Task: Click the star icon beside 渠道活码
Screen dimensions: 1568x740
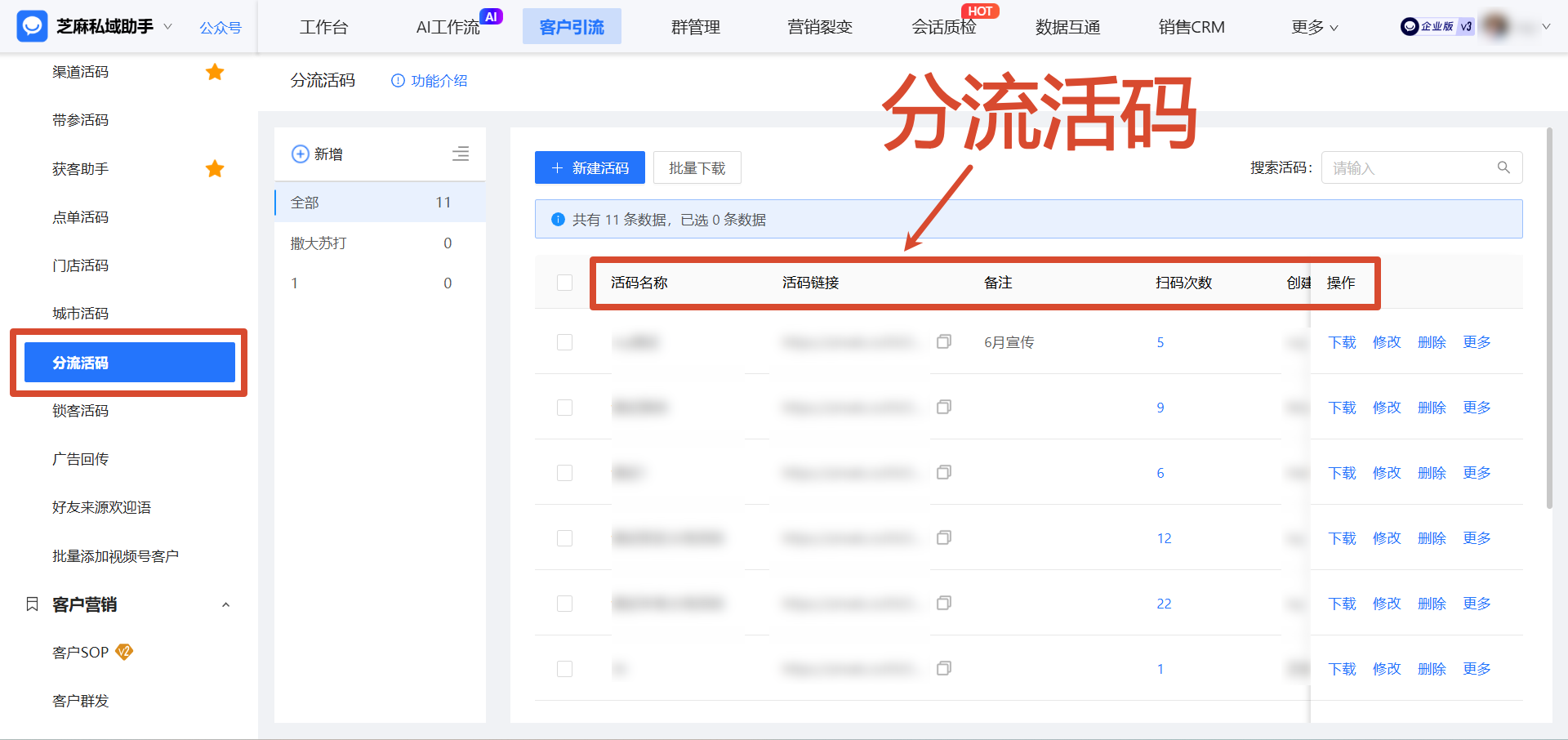Action: click(x=215, y=72)
